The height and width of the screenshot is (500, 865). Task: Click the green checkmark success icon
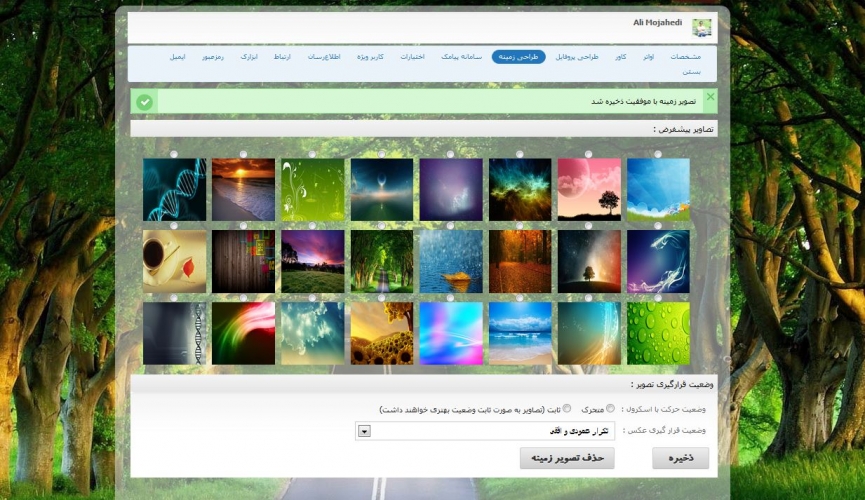point(145,102)
